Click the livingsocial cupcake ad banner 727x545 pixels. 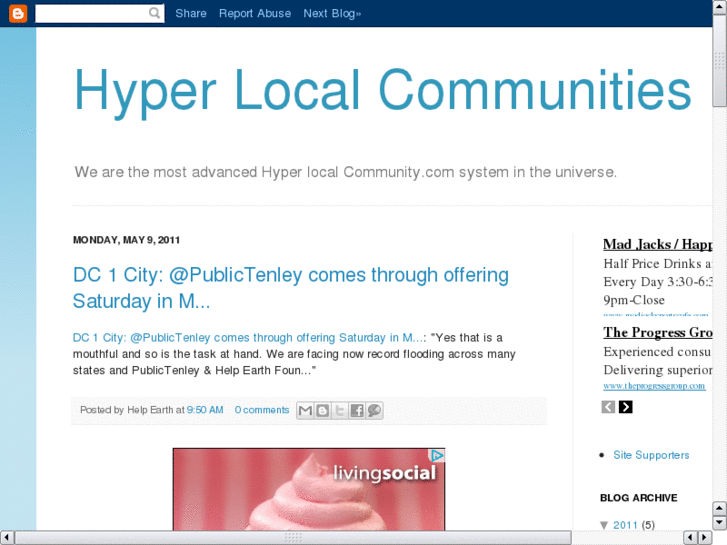[x=309, y=489]
